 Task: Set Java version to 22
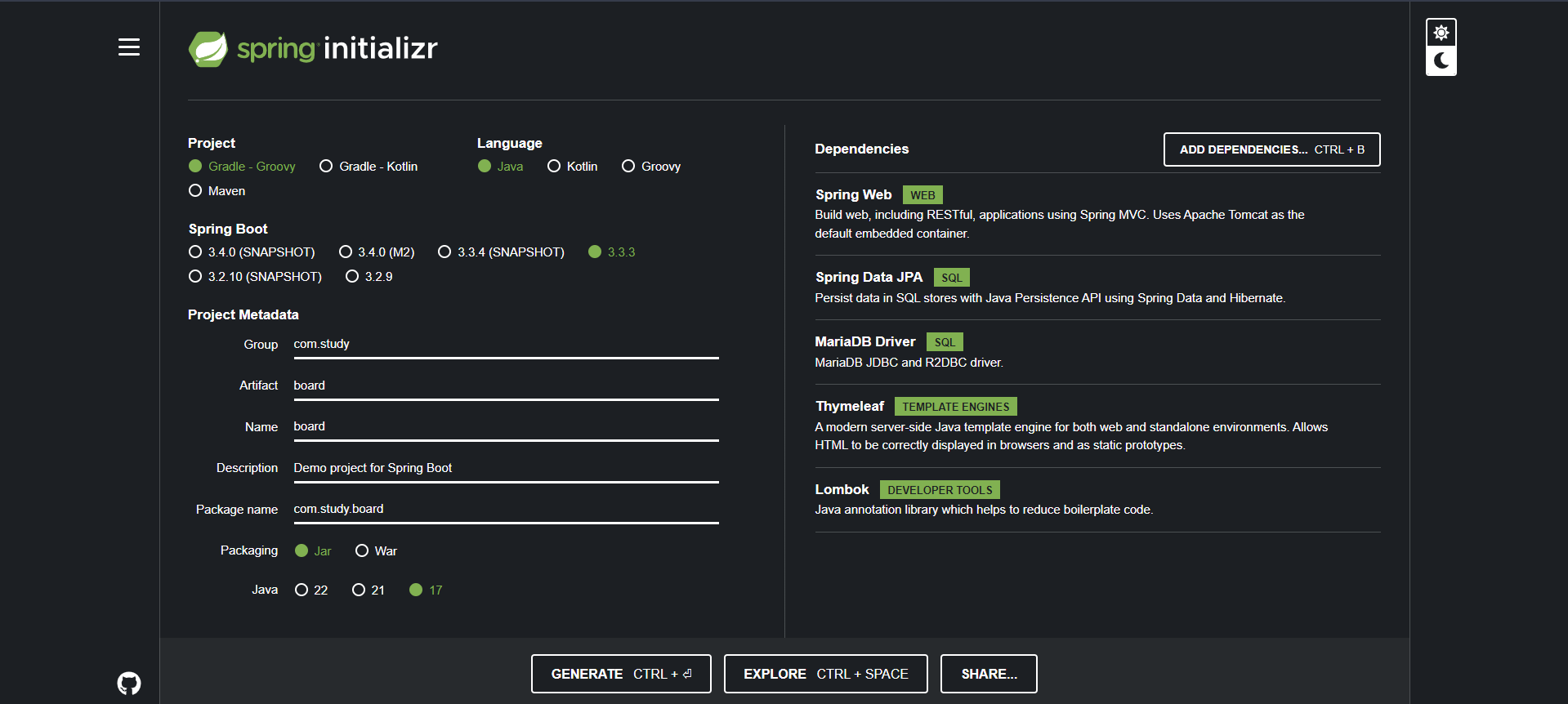[311, 590]
